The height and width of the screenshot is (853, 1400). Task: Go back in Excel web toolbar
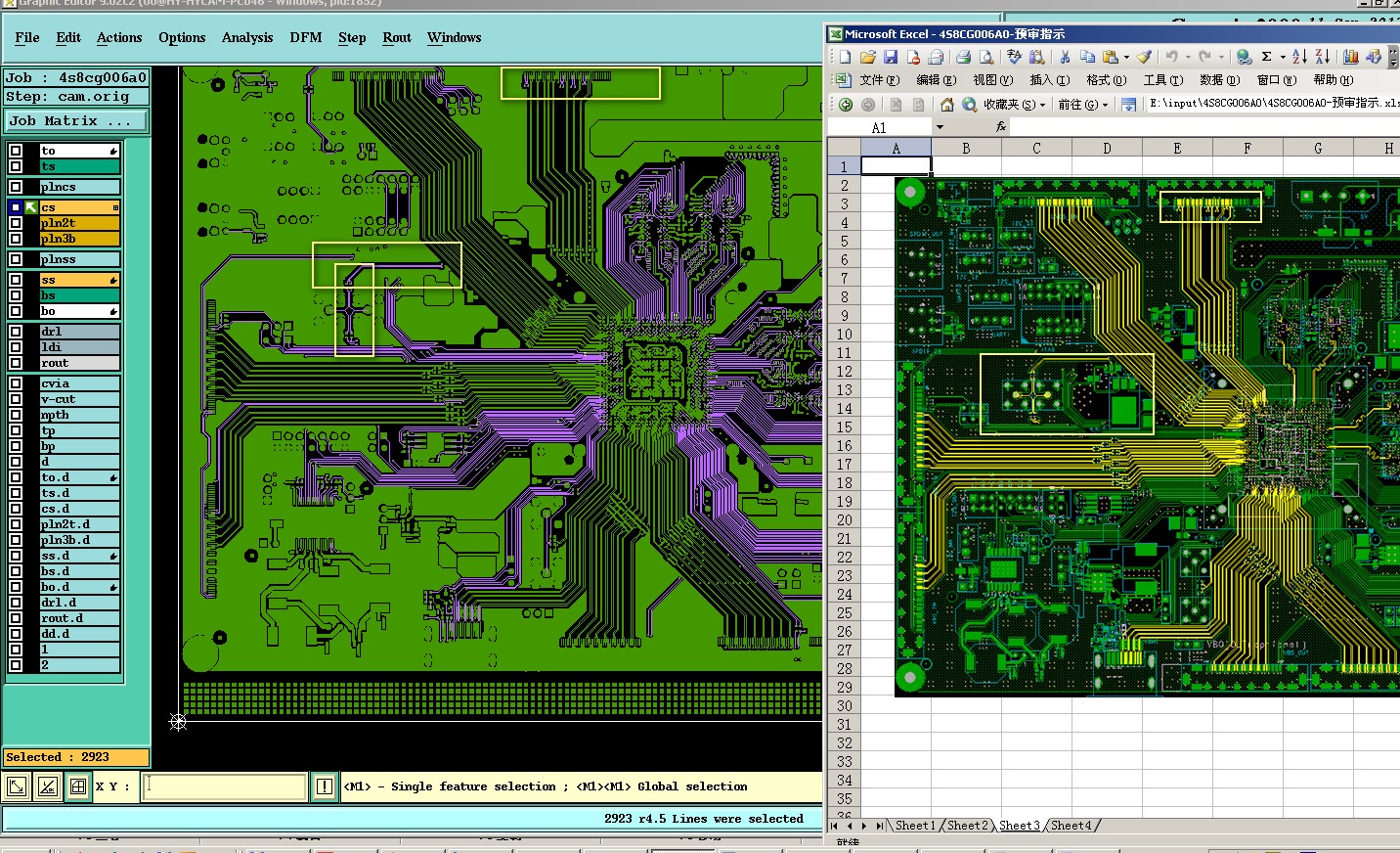846,105
